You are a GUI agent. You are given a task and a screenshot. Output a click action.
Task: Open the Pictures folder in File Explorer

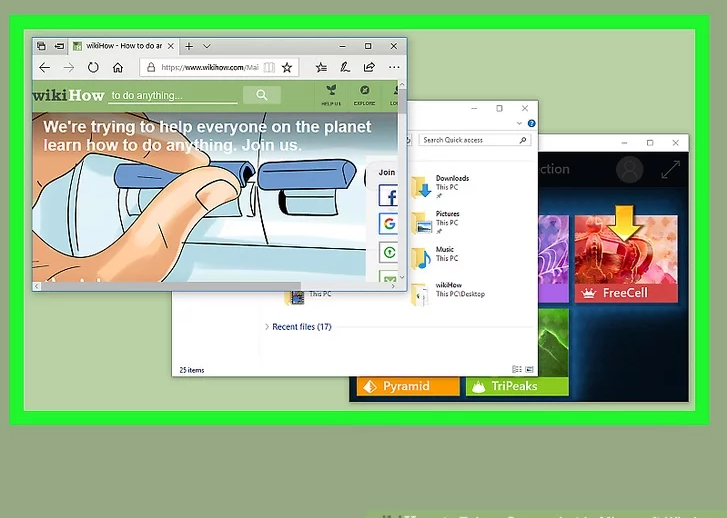[x=435, y=222]
